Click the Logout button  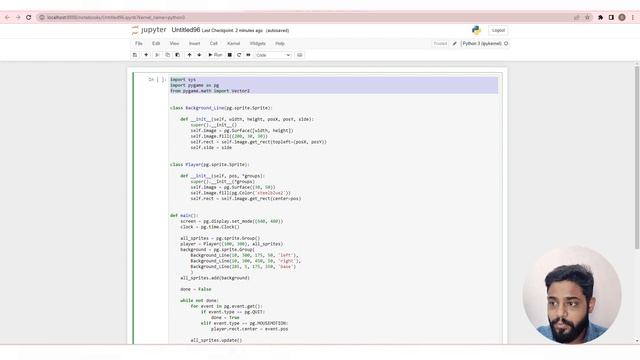(x=498, y=30)
